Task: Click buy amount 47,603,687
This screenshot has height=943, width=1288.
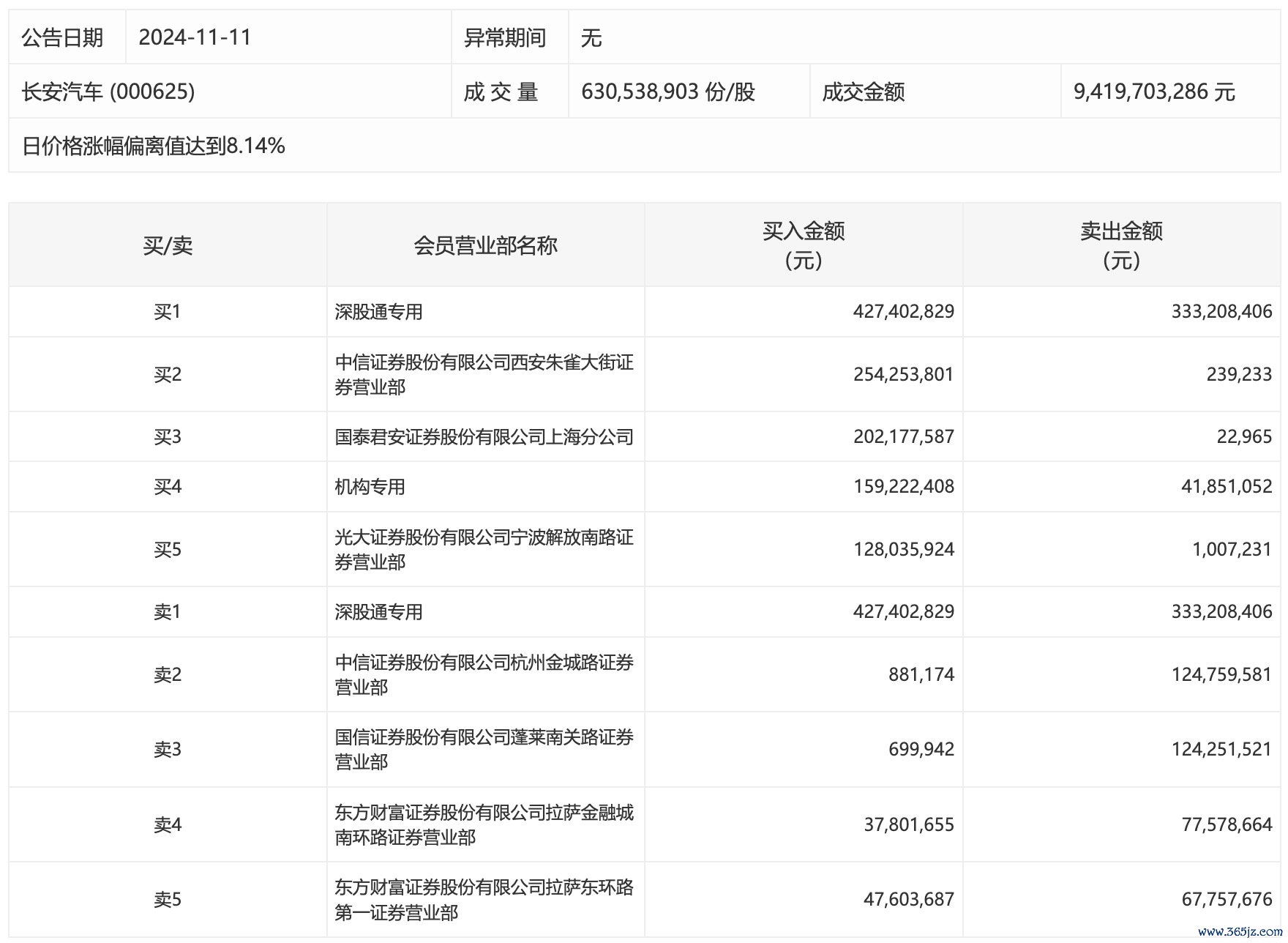Action: pyautogui.click(x=909, y=899)
